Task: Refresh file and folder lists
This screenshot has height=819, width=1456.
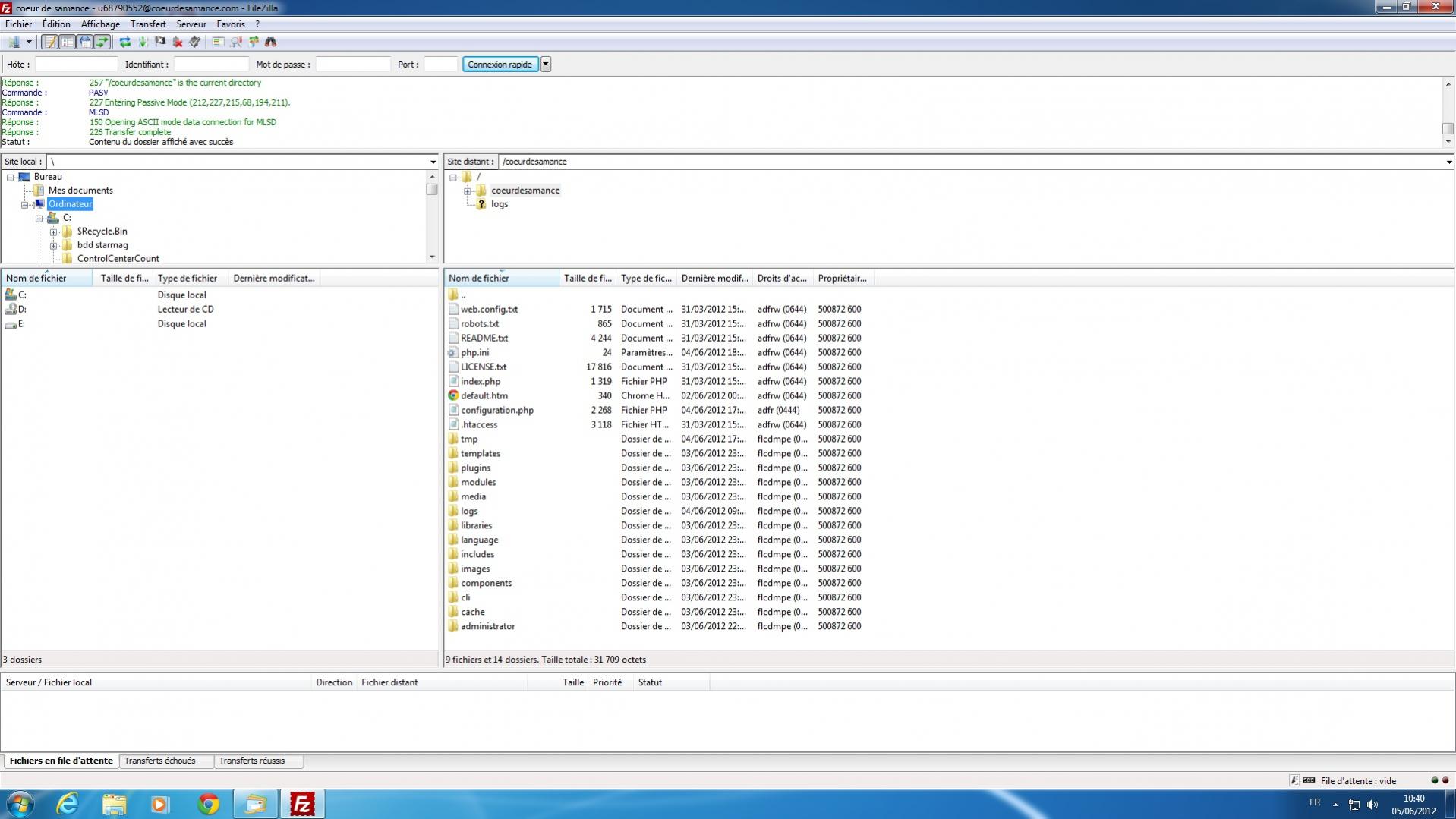Action: [125, 42]
